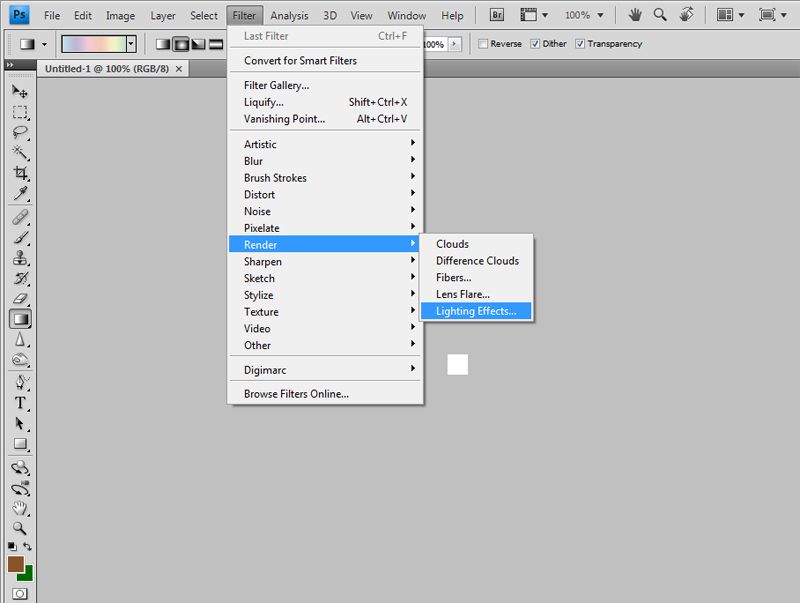This screenshot has height=603, width=800.
Task: Close the Untitled-1 document tab
Action: pos(179,69)
